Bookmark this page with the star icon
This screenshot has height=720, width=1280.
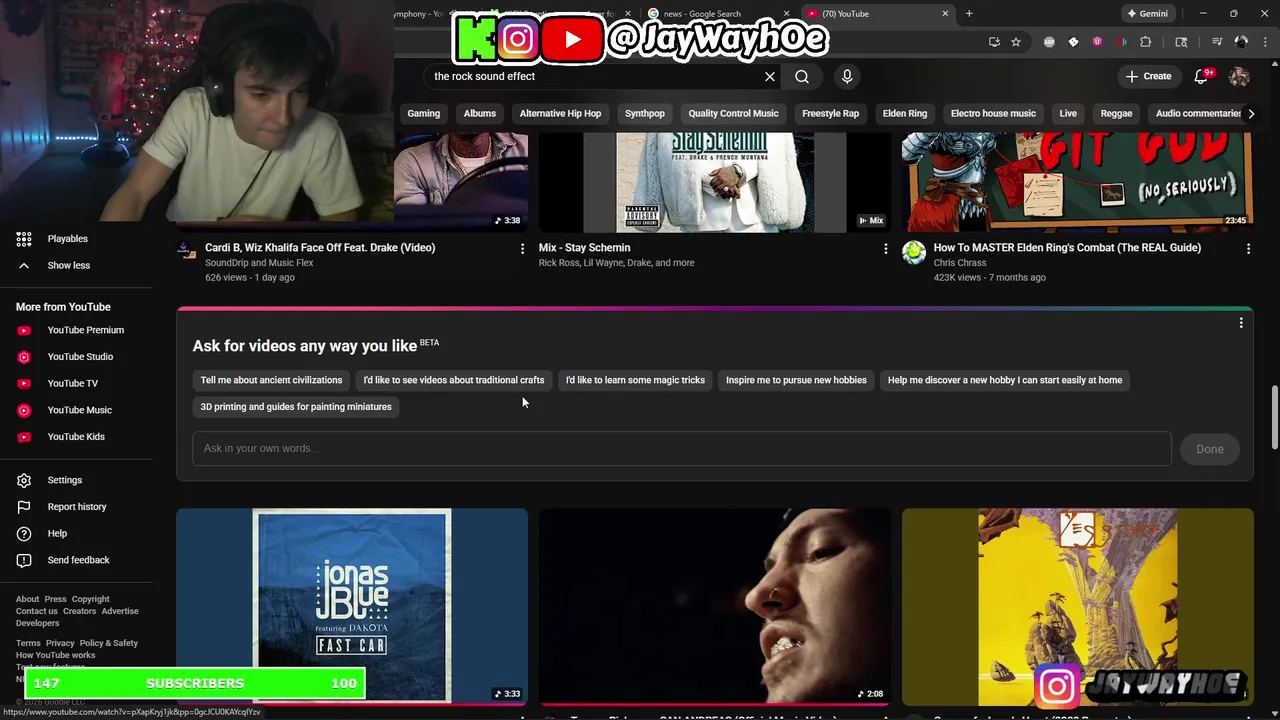point(1016,42)
